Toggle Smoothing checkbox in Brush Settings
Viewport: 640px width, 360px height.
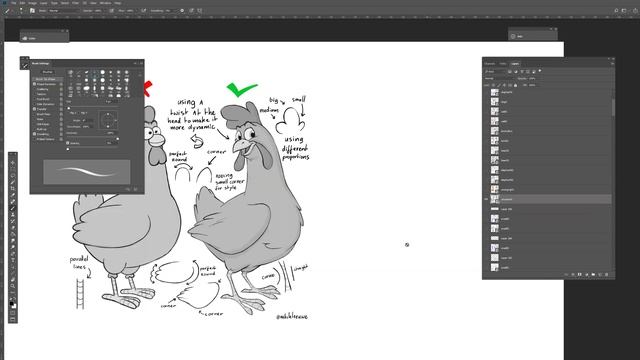34,134
